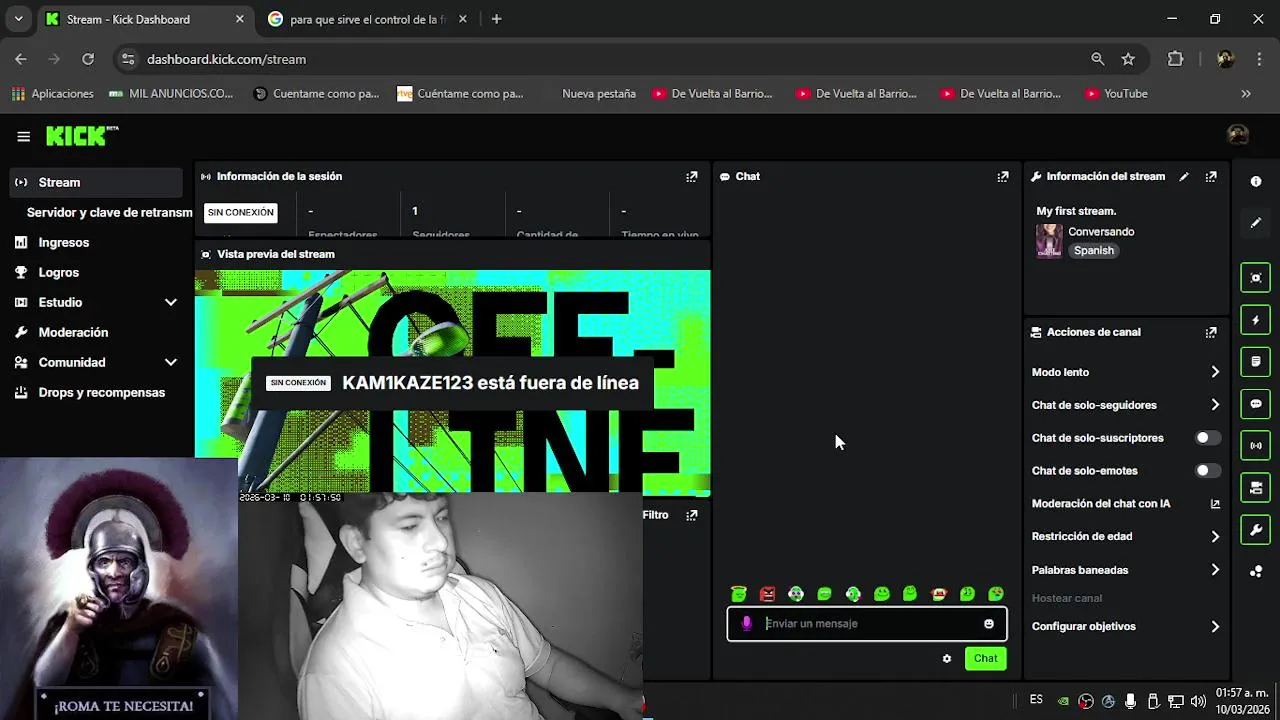Open the MIL ANUNCIOS.CO bookmark

pyautogui.click(x=171, y=94)
